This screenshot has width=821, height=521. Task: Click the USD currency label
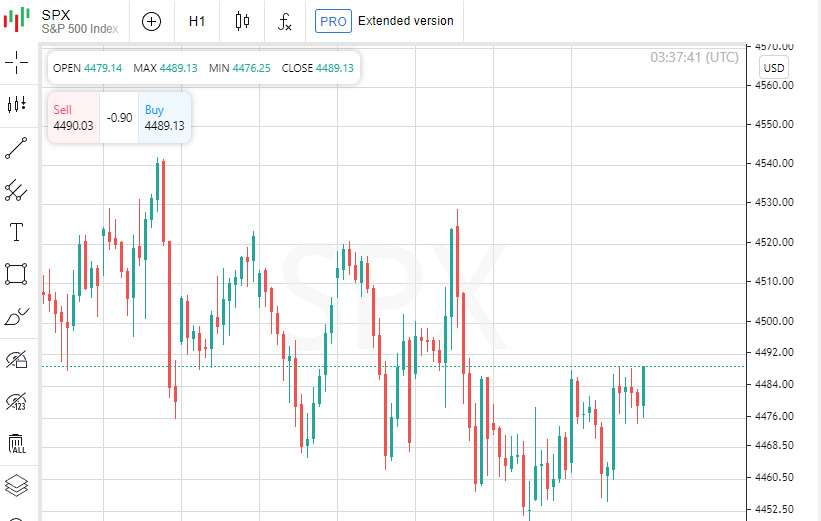(x=773, y=68)
